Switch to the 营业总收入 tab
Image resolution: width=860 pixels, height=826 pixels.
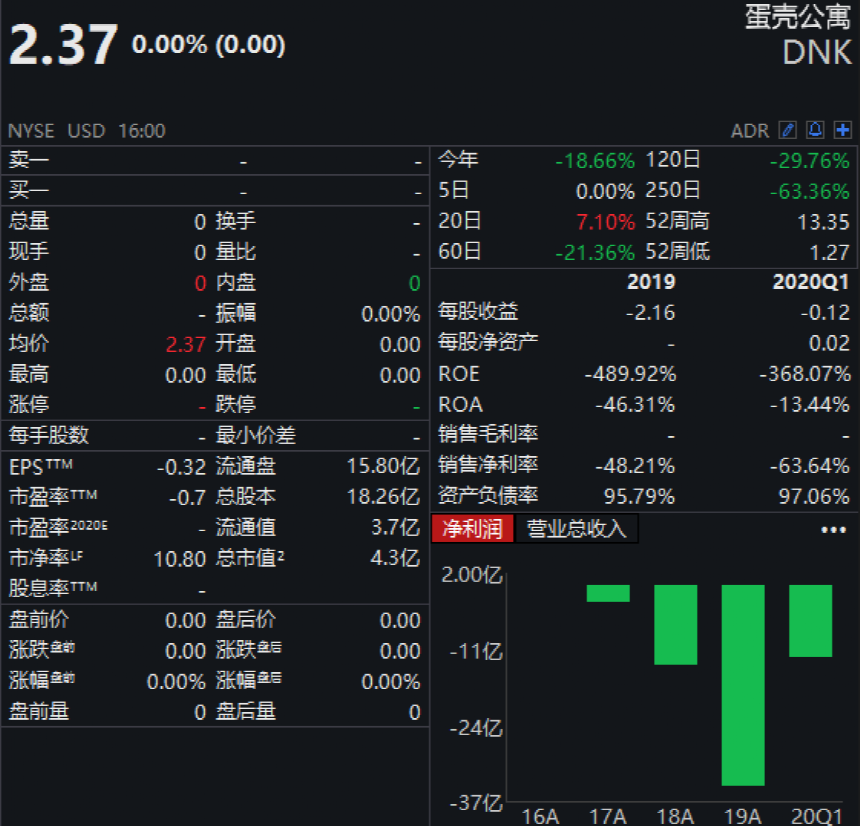coord(576,529)
